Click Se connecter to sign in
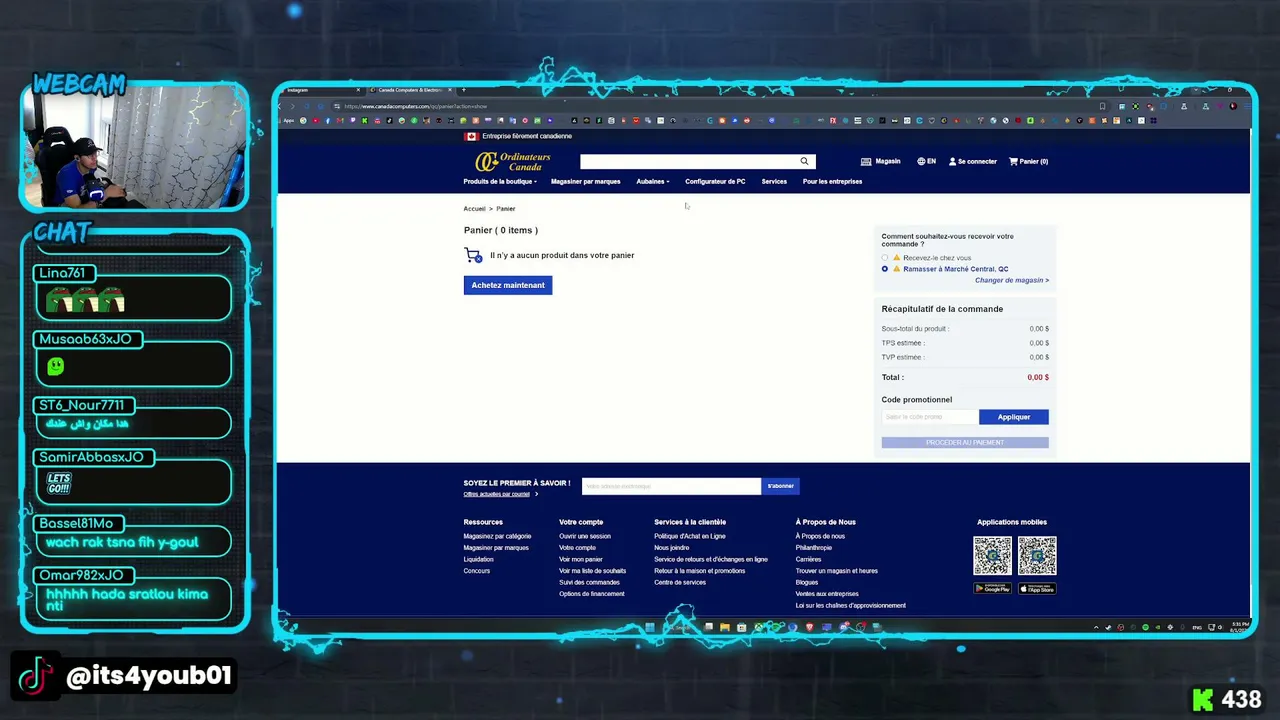The height and width of the screenshot is (720, 1280). [972, 161]
